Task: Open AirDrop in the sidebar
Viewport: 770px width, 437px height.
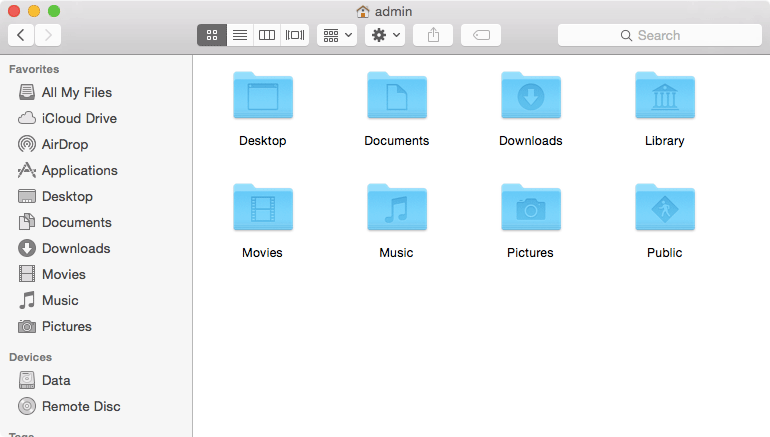Action: point(65,144)
